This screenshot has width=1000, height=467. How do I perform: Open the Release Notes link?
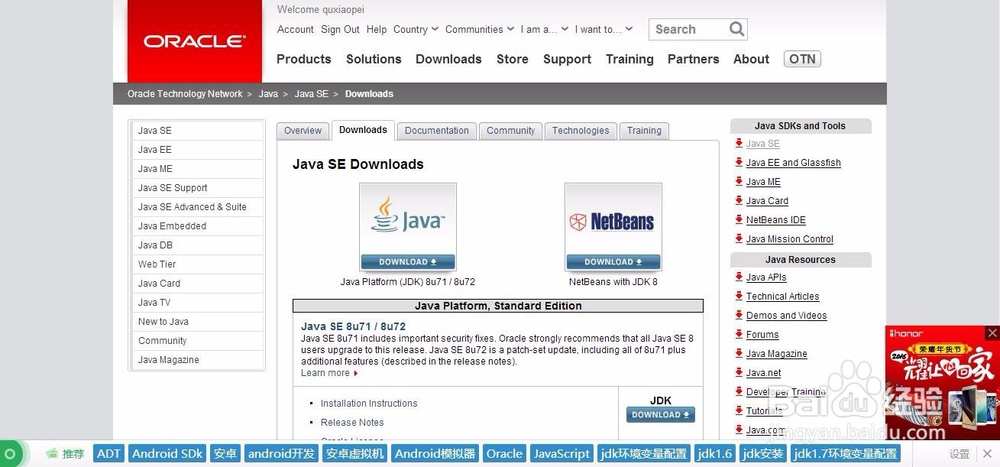(x=352, y=422)
